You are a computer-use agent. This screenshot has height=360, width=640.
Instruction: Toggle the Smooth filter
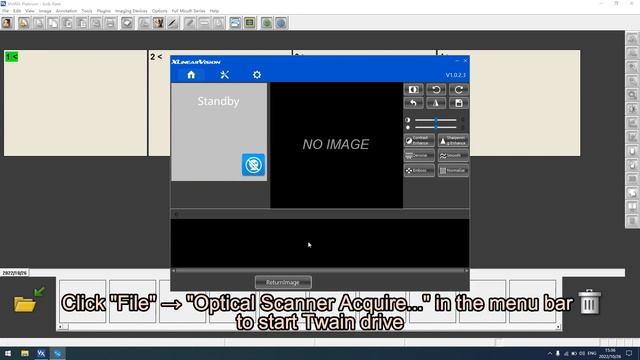pos(453,156)
